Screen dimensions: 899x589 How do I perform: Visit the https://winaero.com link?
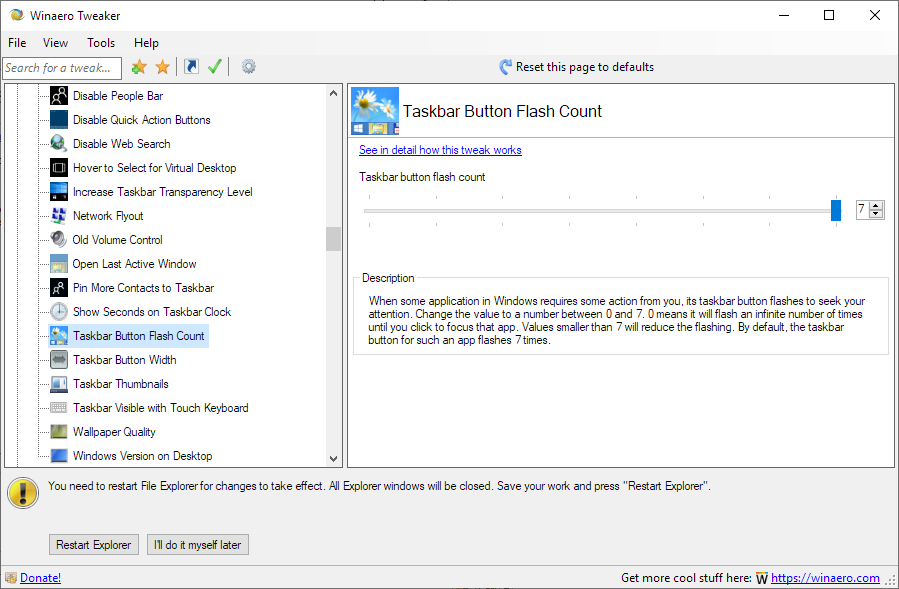click(825, 578)
